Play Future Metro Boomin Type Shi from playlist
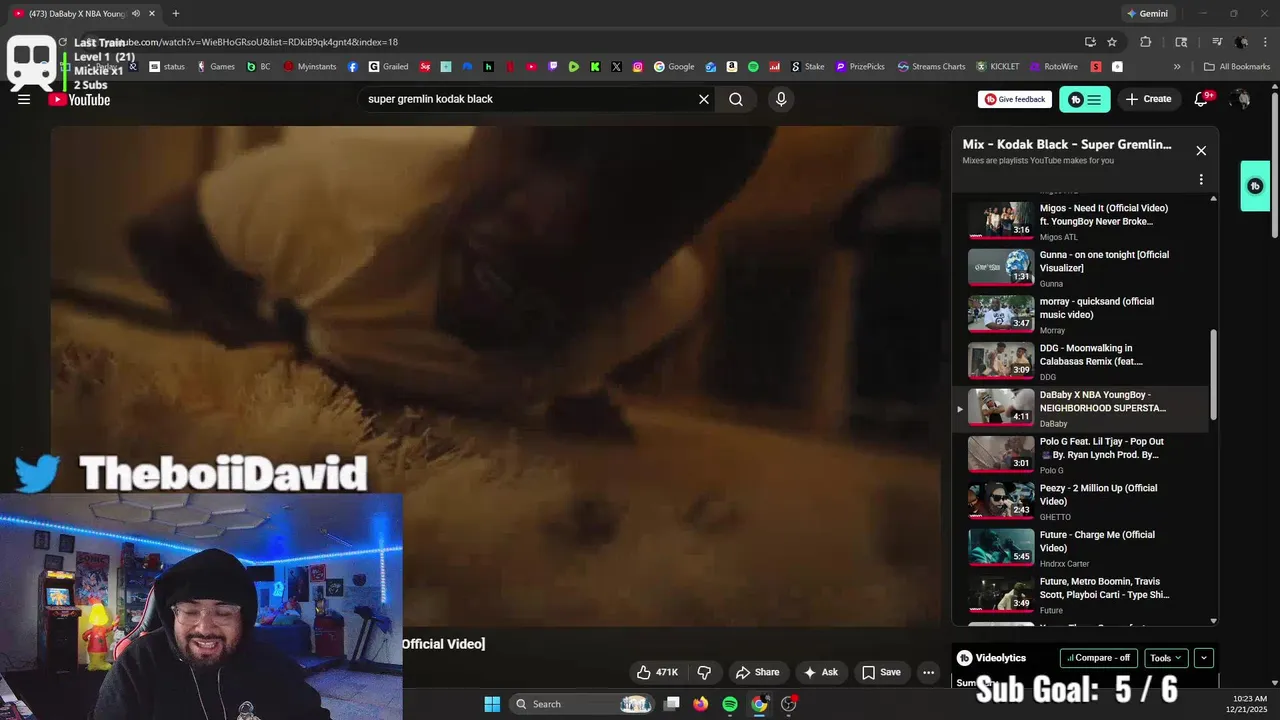This screenshot has height=720, width=1280. pos(1080,595)
